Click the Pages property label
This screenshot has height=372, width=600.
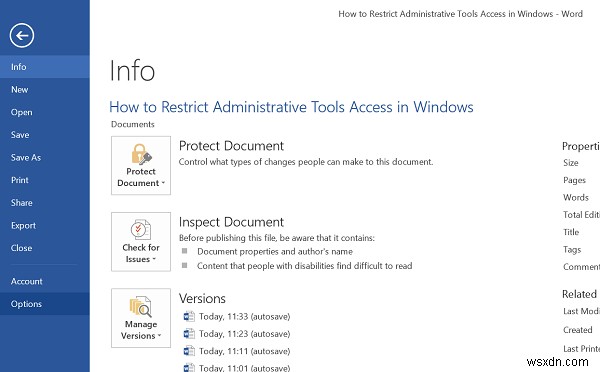pos(574,180)
